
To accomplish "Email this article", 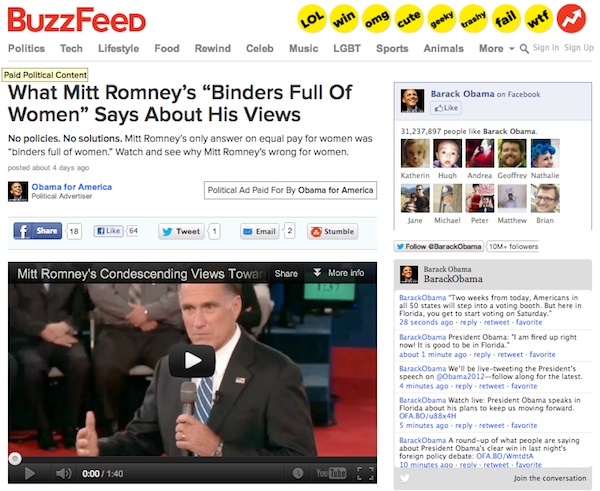I will [x=260, y=231].
